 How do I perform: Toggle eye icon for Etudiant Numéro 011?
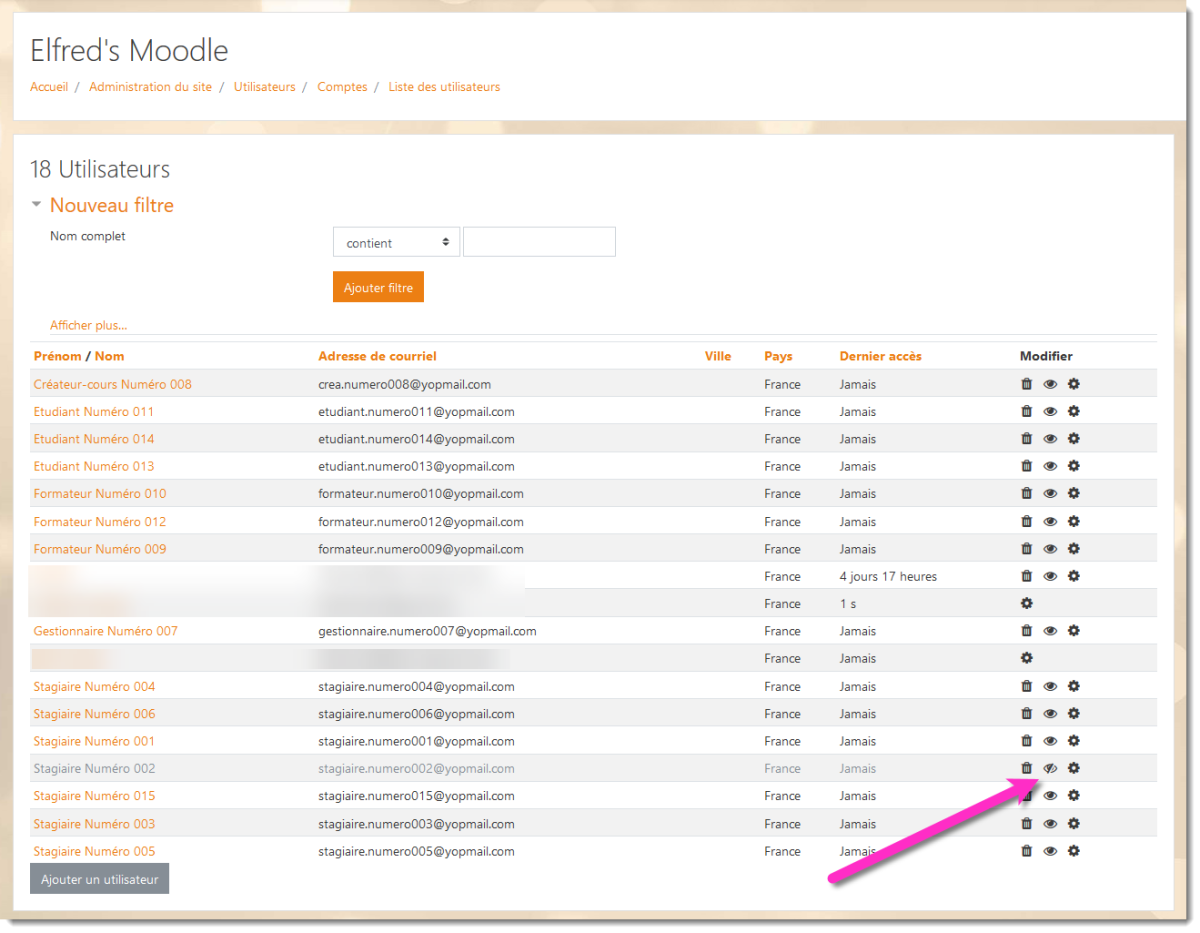point(1050,411)
